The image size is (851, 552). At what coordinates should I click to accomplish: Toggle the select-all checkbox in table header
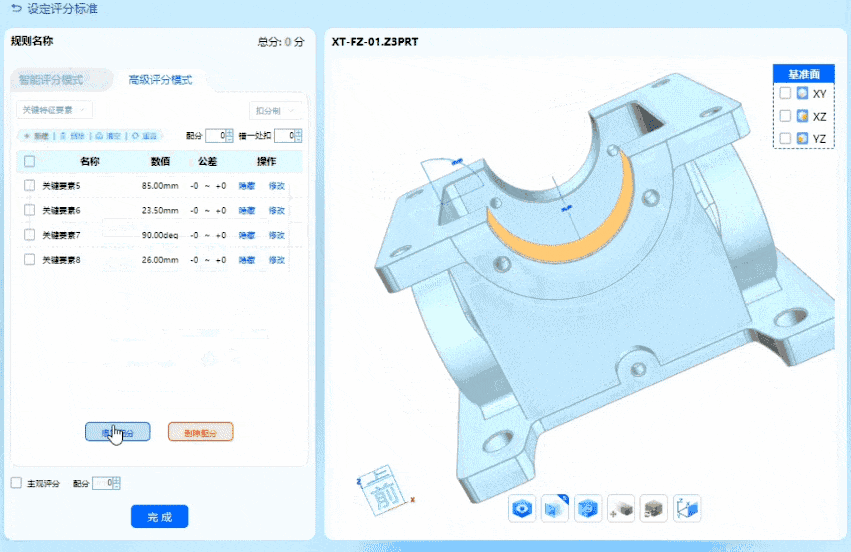pos(30,161)
